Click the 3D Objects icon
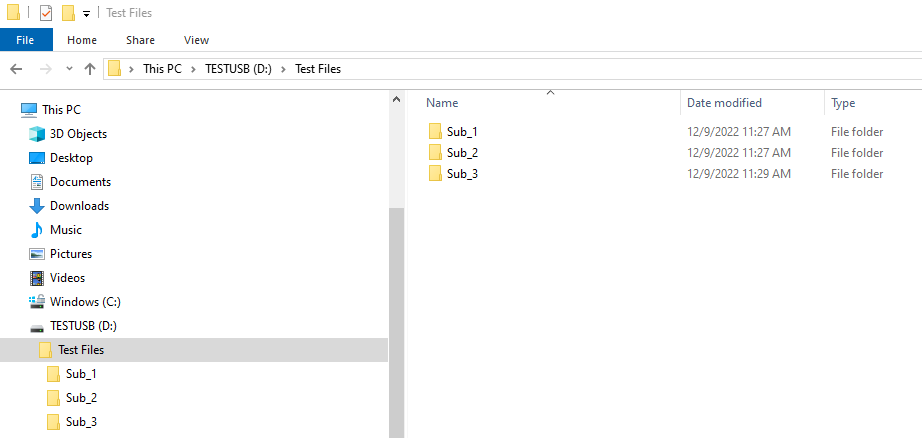Screen dimensions: 922x438 tap(37, 134)
